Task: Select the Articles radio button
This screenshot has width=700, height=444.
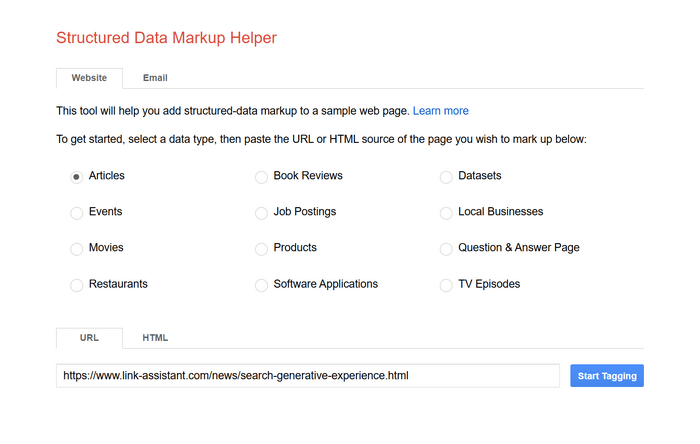Action: 77,177
